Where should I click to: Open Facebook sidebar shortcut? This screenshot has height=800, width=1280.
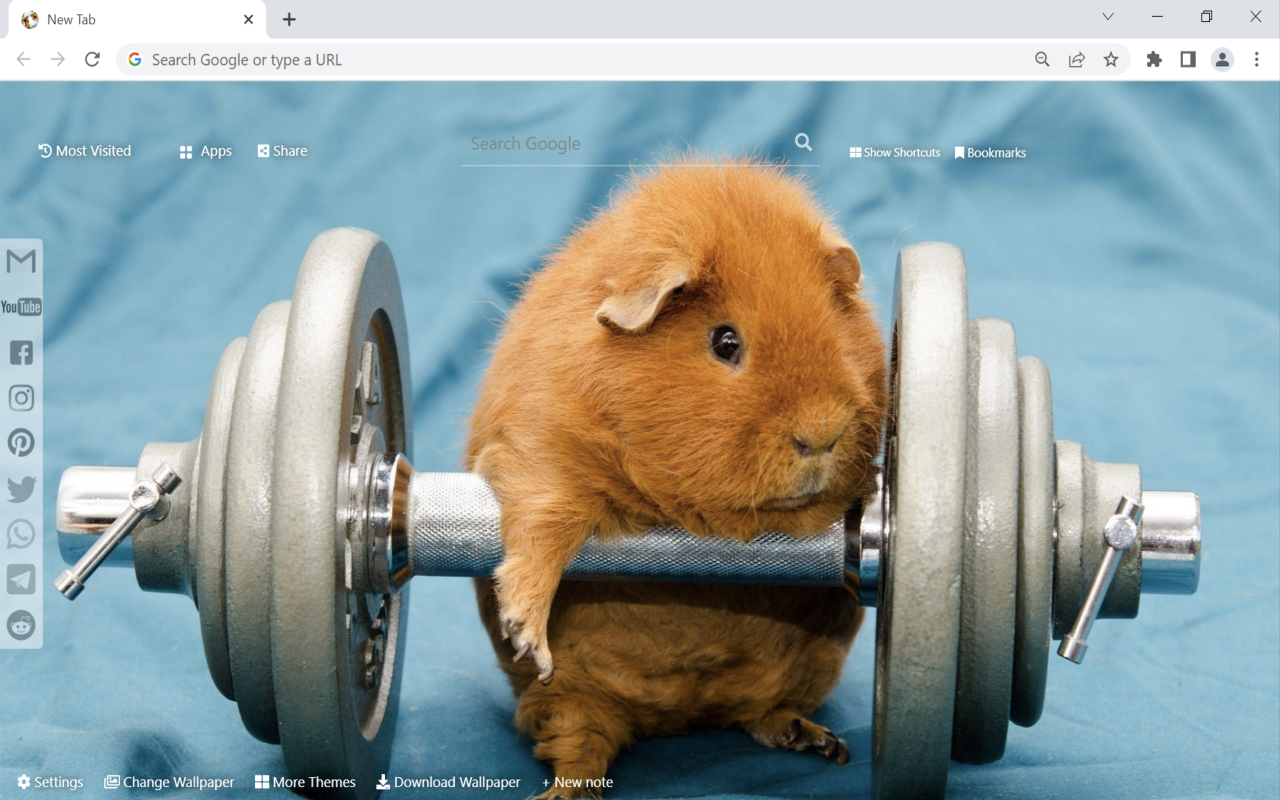pyautogui.click(x=21, y=352)
